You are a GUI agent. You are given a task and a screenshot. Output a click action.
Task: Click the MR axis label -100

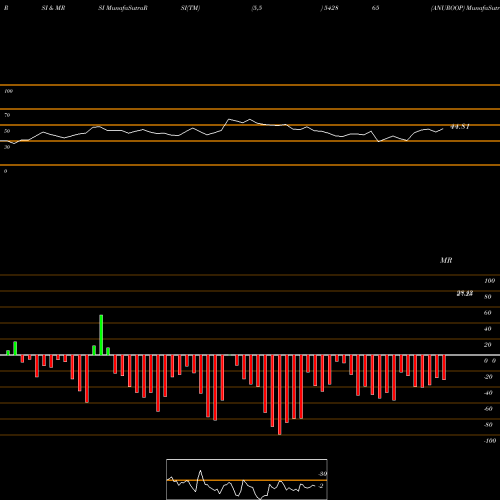pyautogui.click(x=490, y=441)
